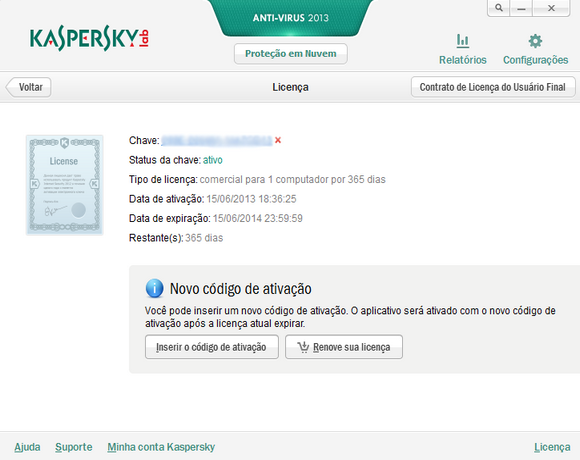Open Proteção em Nuvem
The height and width of the screenshot is (460, 580).
(291, 54)
